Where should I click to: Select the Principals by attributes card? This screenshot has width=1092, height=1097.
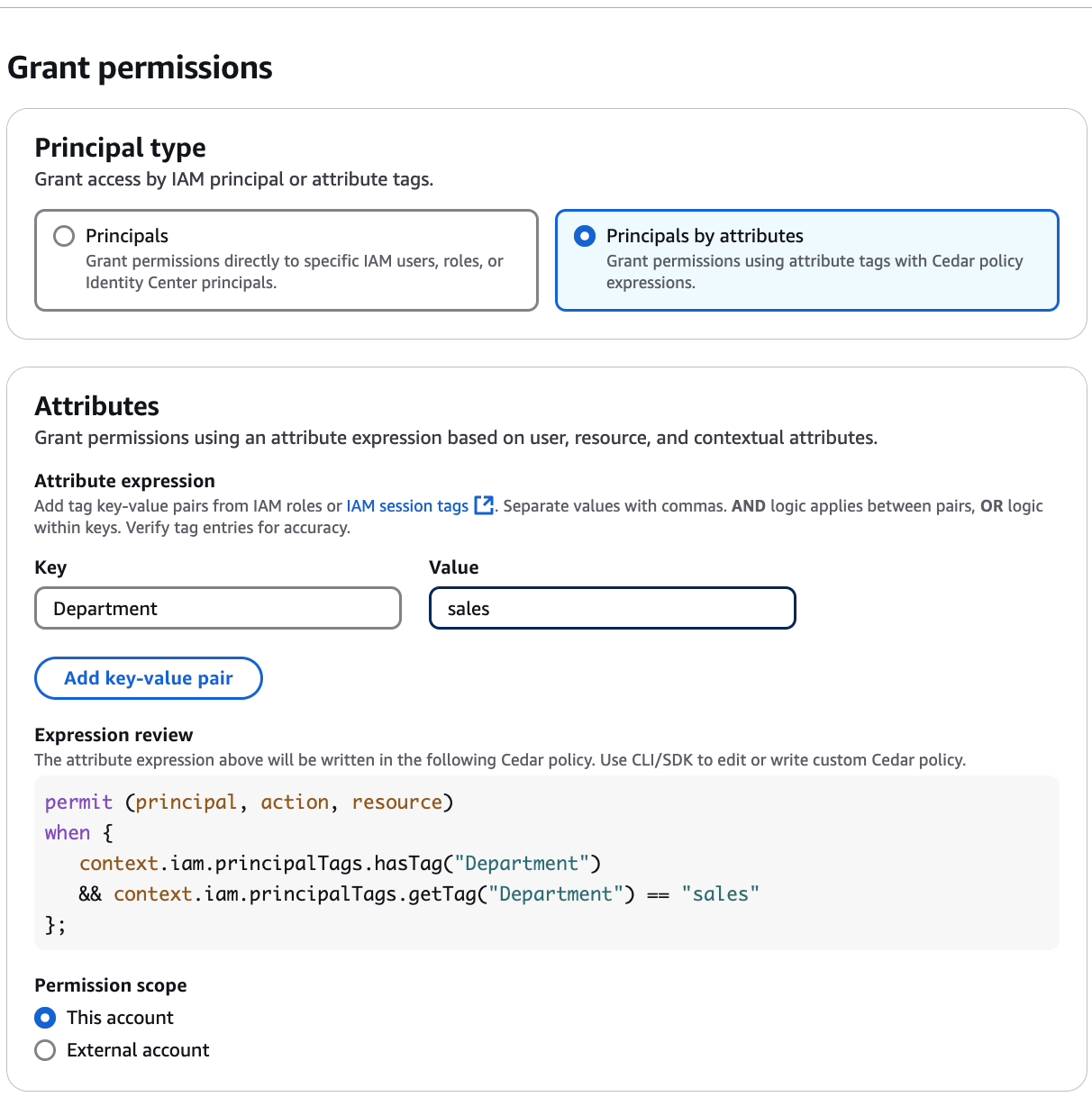806,259
